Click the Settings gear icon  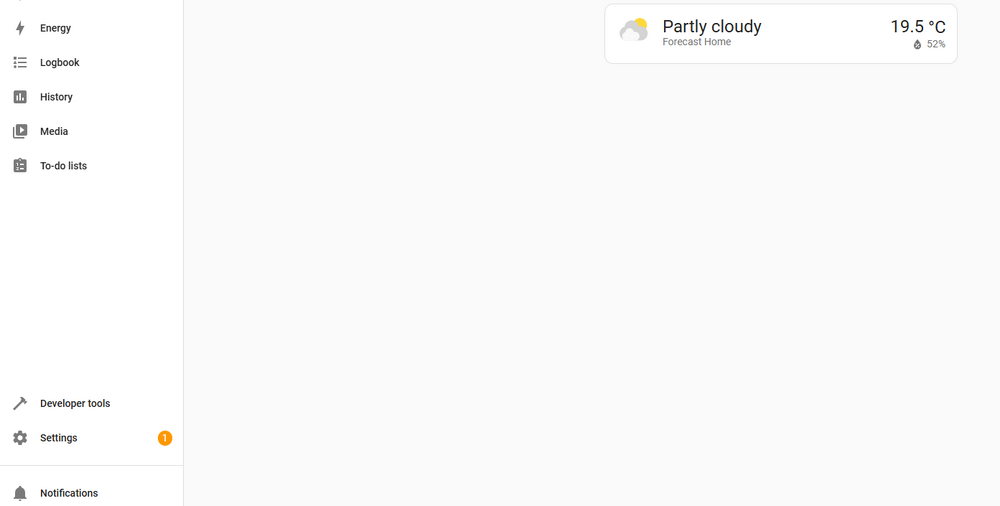20,438
